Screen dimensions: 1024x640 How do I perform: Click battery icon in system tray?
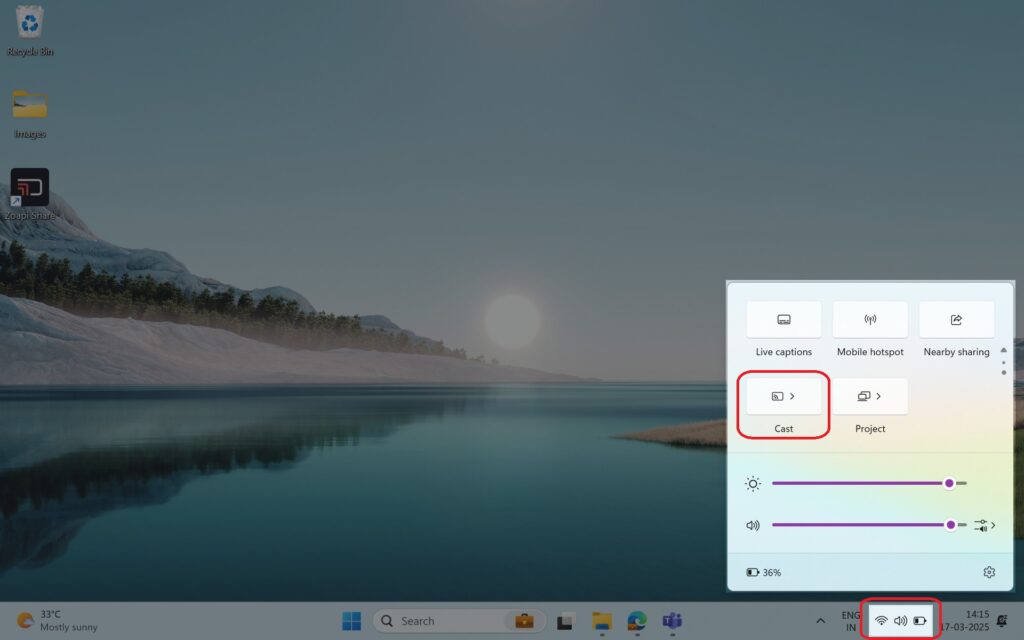coord(920,620)
